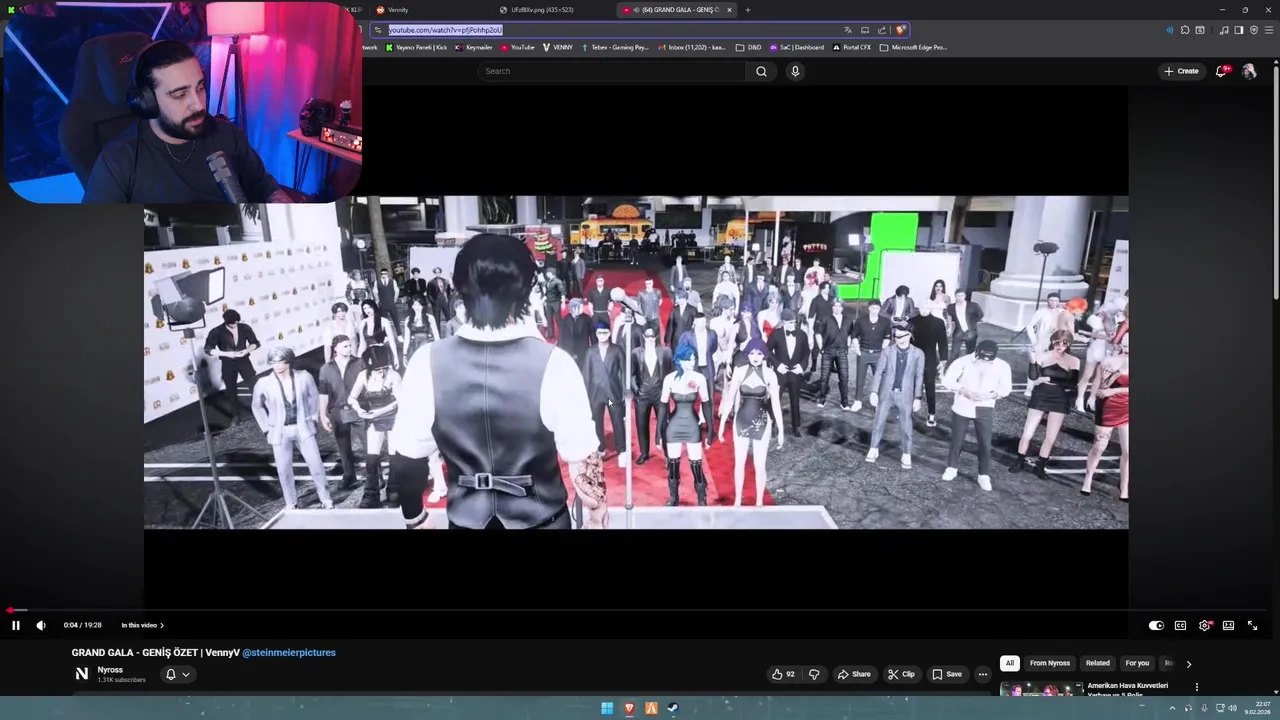Save the video to a playlist
The width and height of the screenshot is (1280, 720).
click(x=947, y=674)
